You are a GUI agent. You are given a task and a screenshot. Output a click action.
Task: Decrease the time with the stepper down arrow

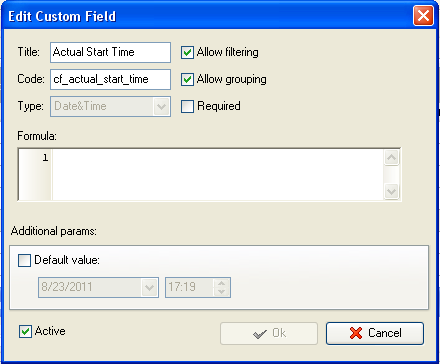[221, 291]
